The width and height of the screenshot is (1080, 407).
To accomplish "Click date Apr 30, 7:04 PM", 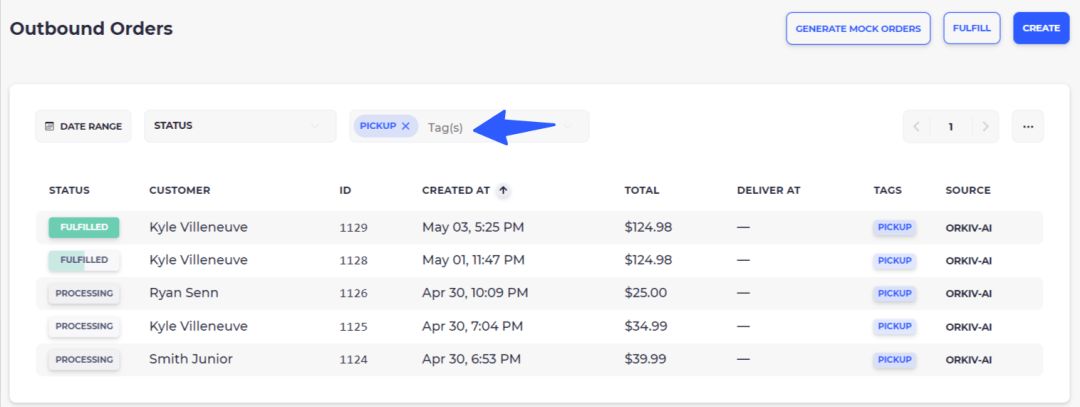I will click(x=472, y=326).
